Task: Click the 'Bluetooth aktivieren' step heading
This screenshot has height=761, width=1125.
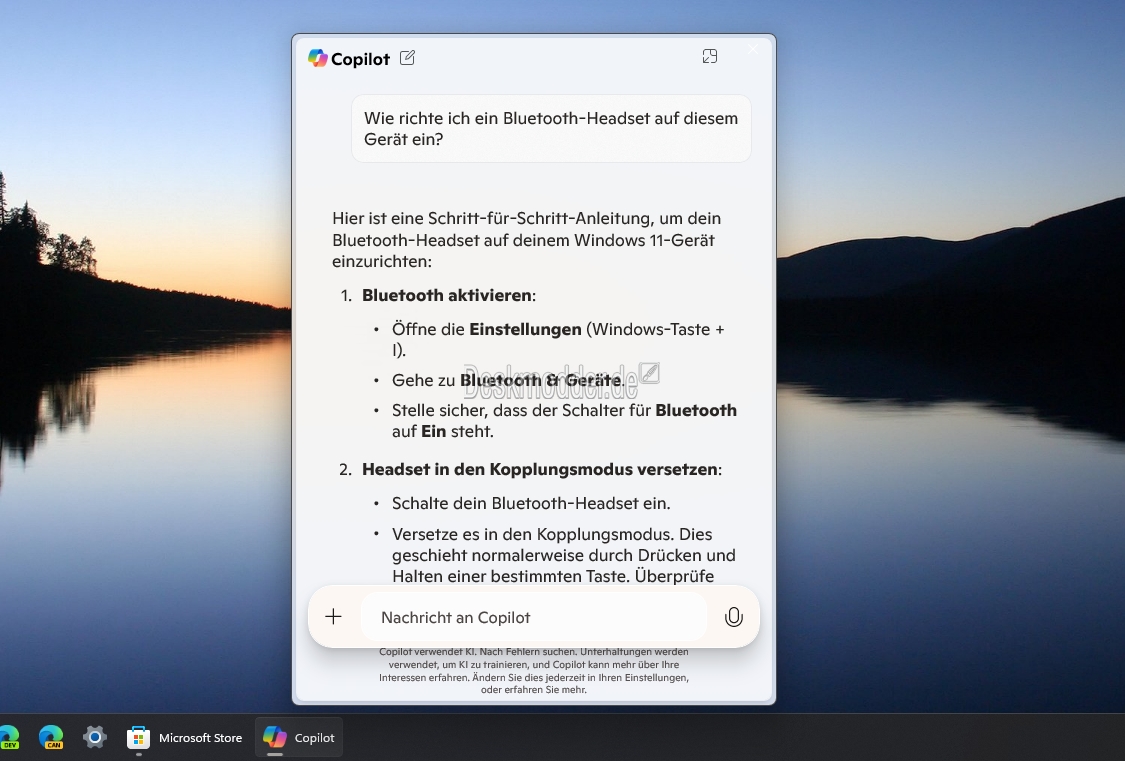Action: coord(448,296)
